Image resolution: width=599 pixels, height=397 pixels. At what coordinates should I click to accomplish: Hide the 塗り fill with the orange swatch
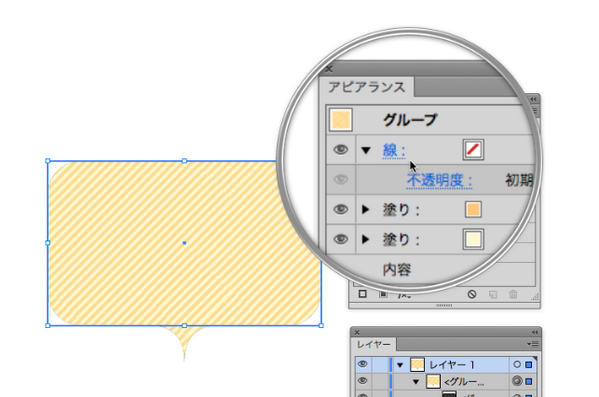(x=341, y=209)
